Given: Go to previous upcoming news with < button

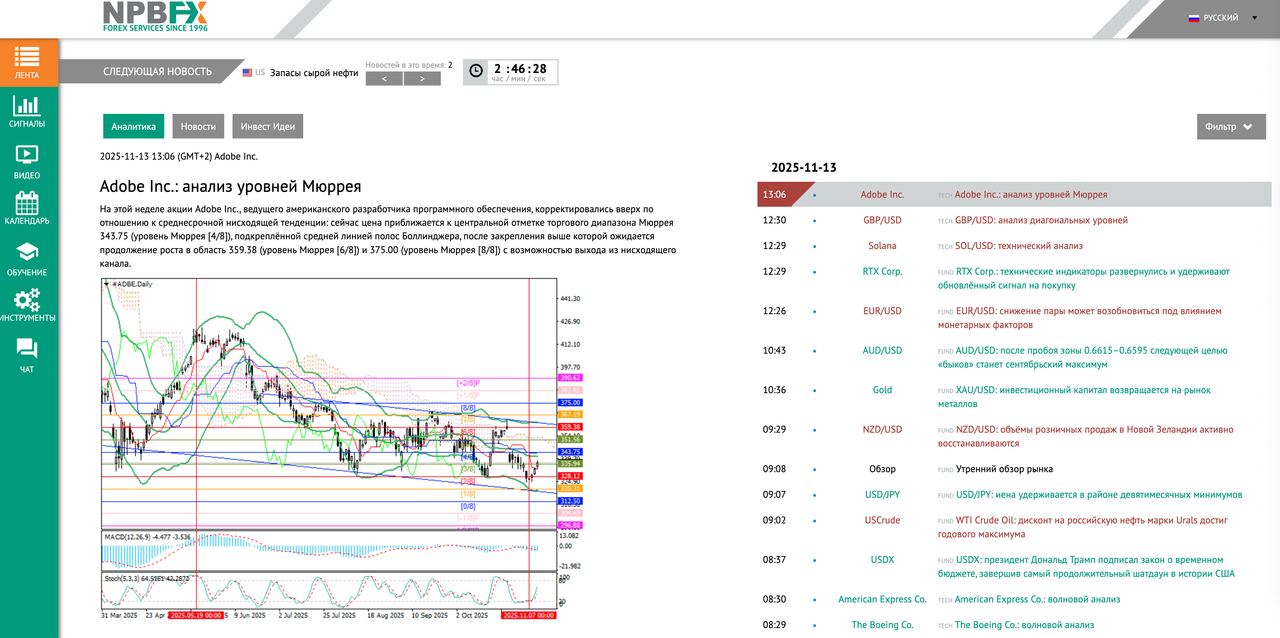Looking at the screenshot, I should [x=384, y=79].
